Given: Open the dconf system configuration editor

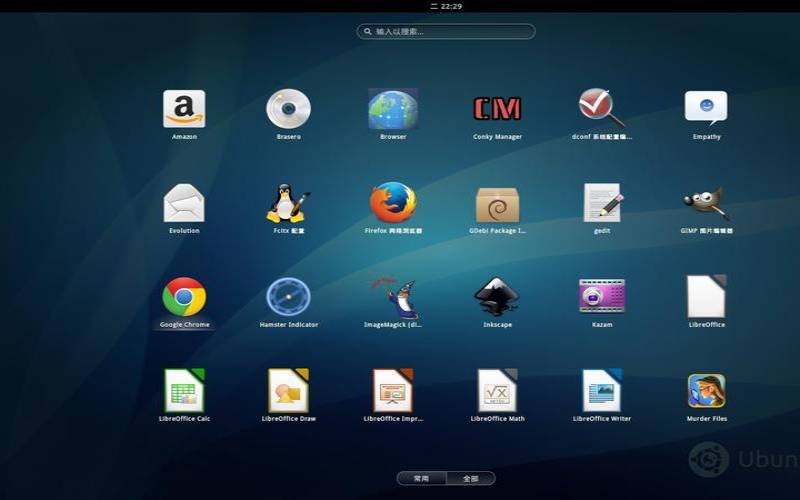Looking at the screenshot, I should (602, 108).
